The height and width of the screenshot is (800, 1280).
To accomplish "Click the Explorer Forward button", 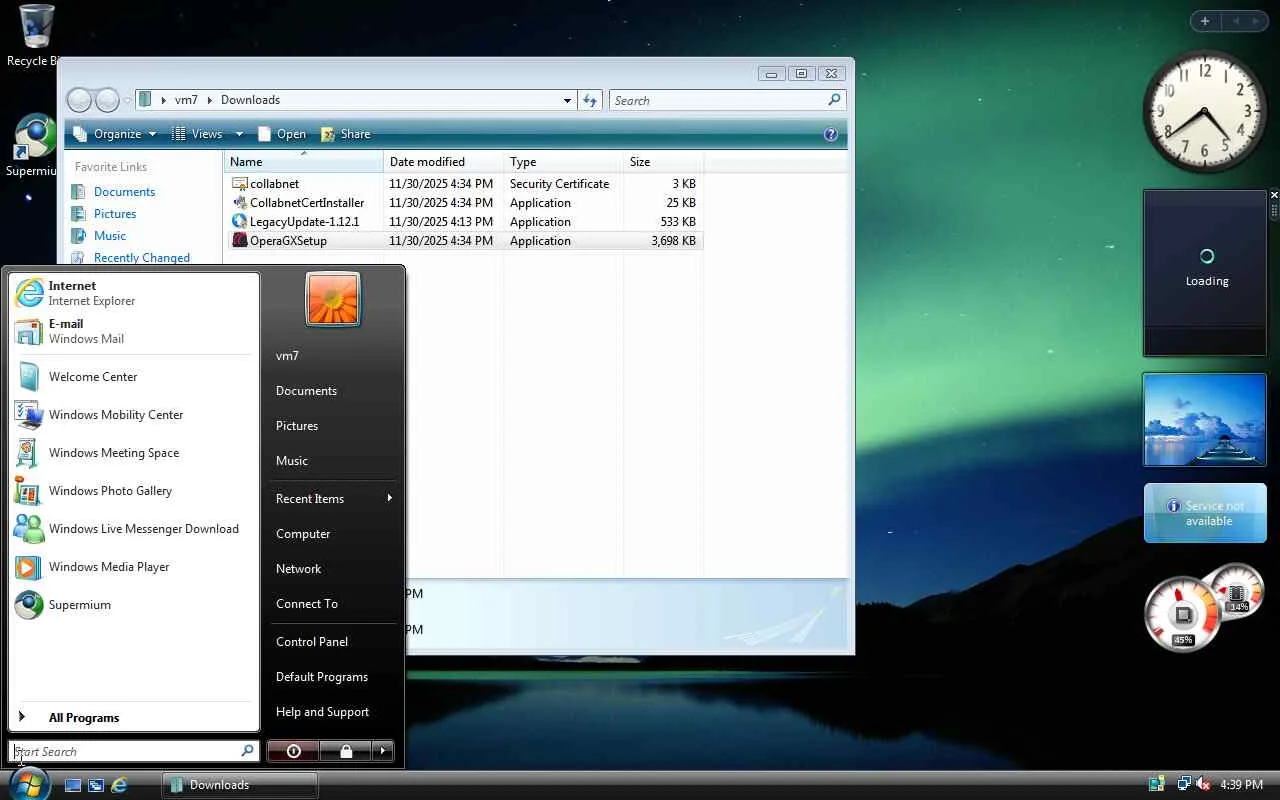I will [x=107, y=100].
